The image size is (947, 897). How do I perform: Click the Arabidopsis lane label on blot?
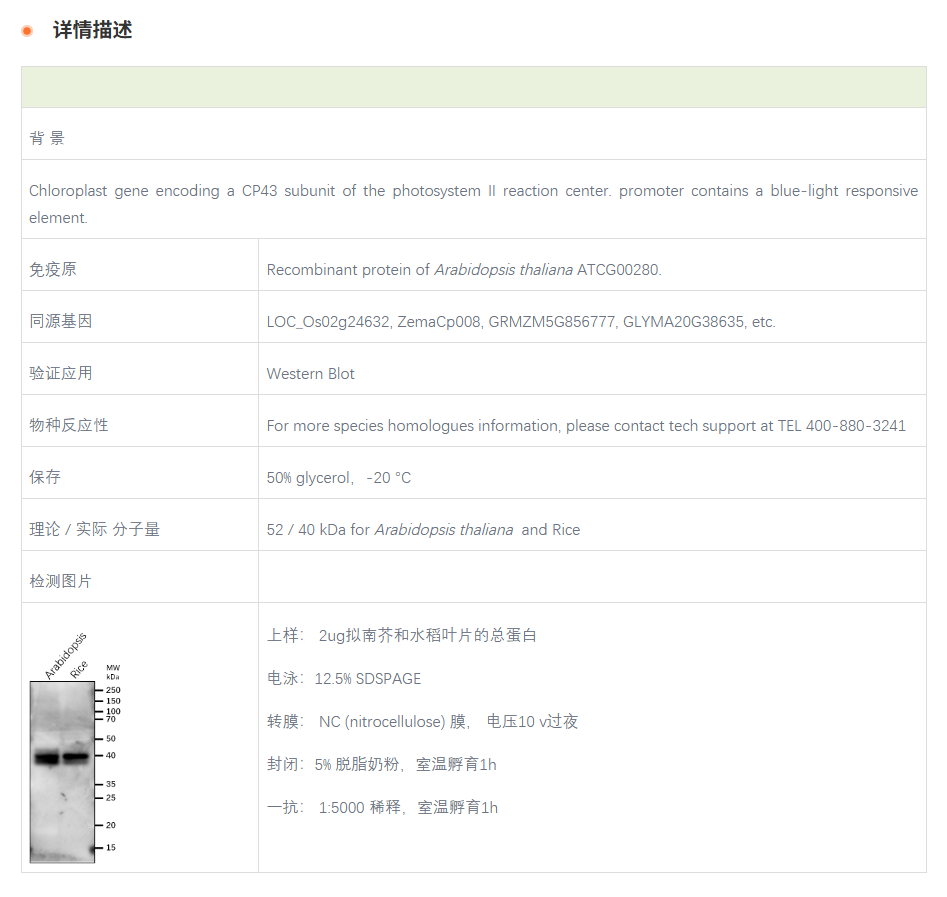[x=65, y=655]
